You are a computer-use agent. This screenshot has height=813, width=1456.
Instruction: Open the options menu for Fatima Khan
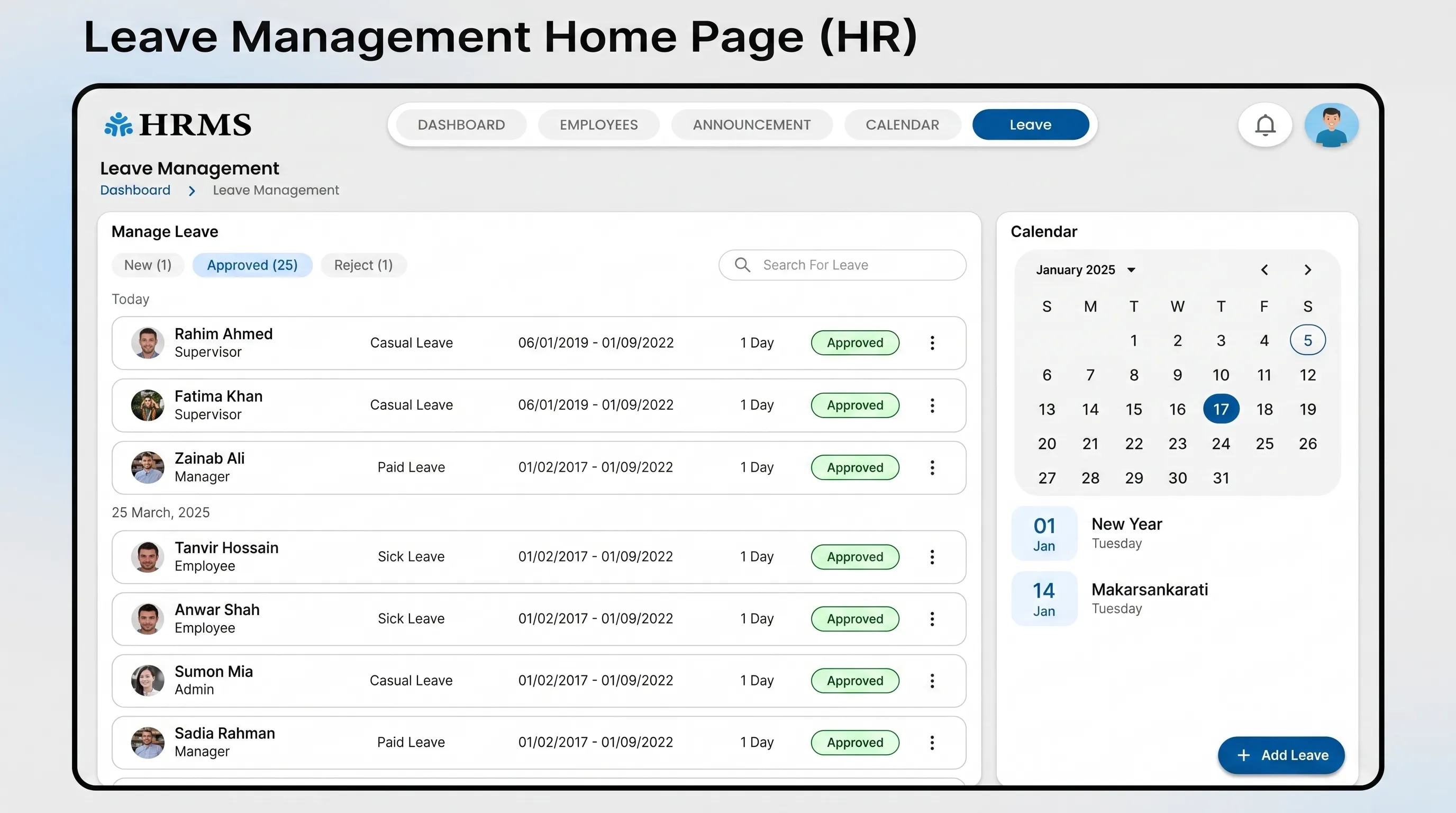pos(932,405)
